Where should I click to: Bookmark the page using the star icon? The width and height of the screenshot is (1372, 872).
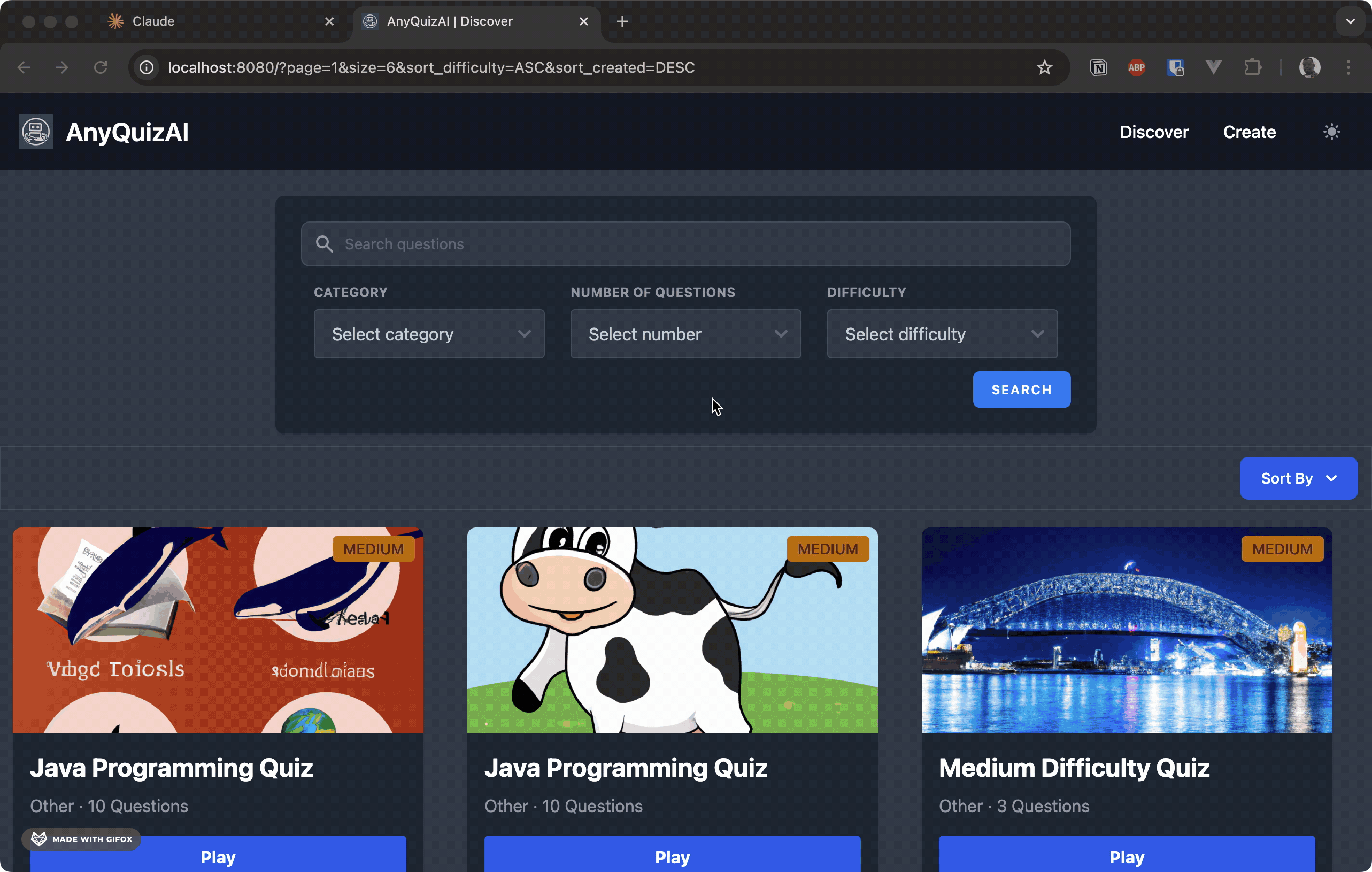(x=1044, y=67)
